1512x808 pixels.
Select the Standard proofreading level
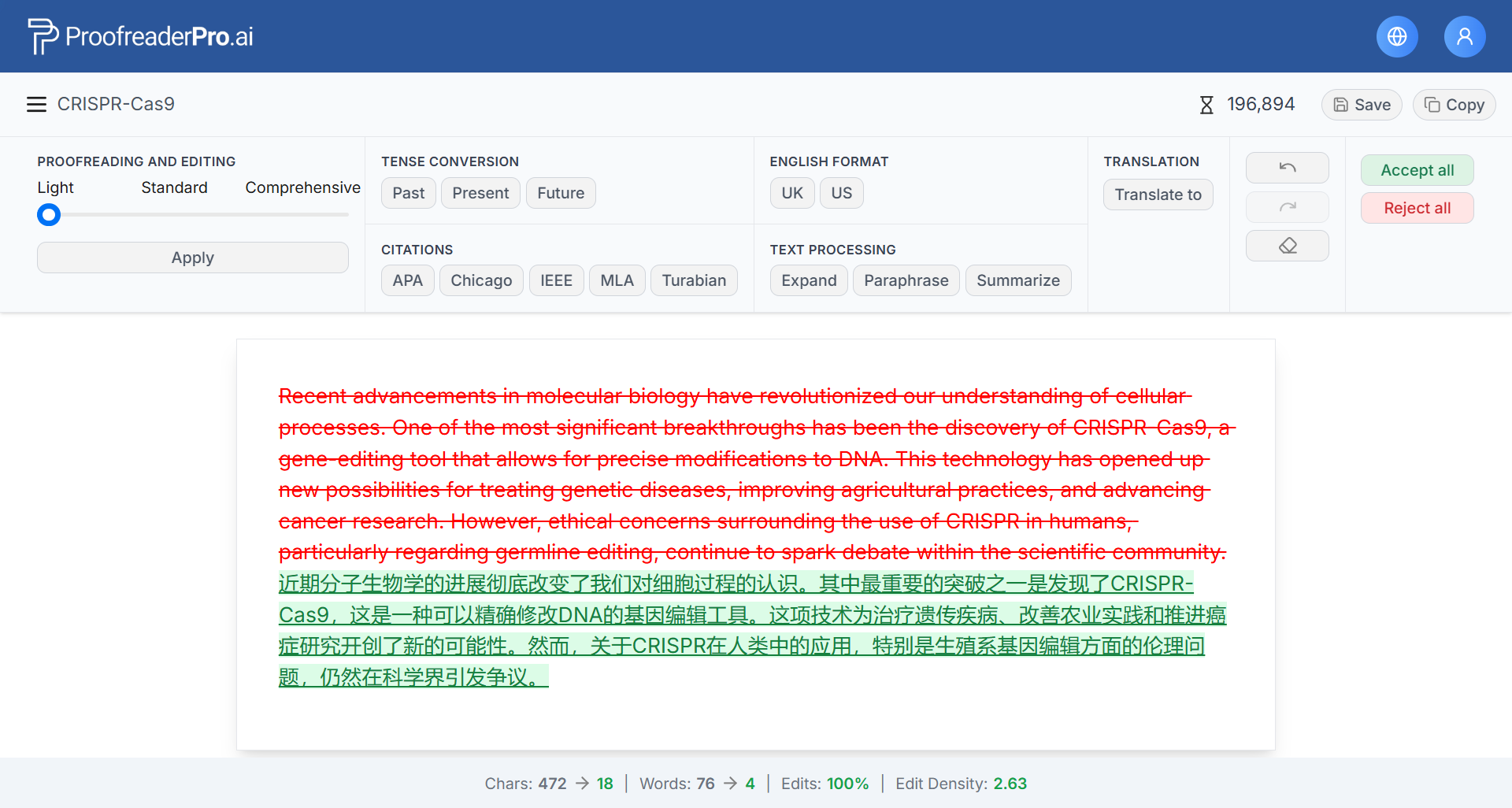coord(174,187)
